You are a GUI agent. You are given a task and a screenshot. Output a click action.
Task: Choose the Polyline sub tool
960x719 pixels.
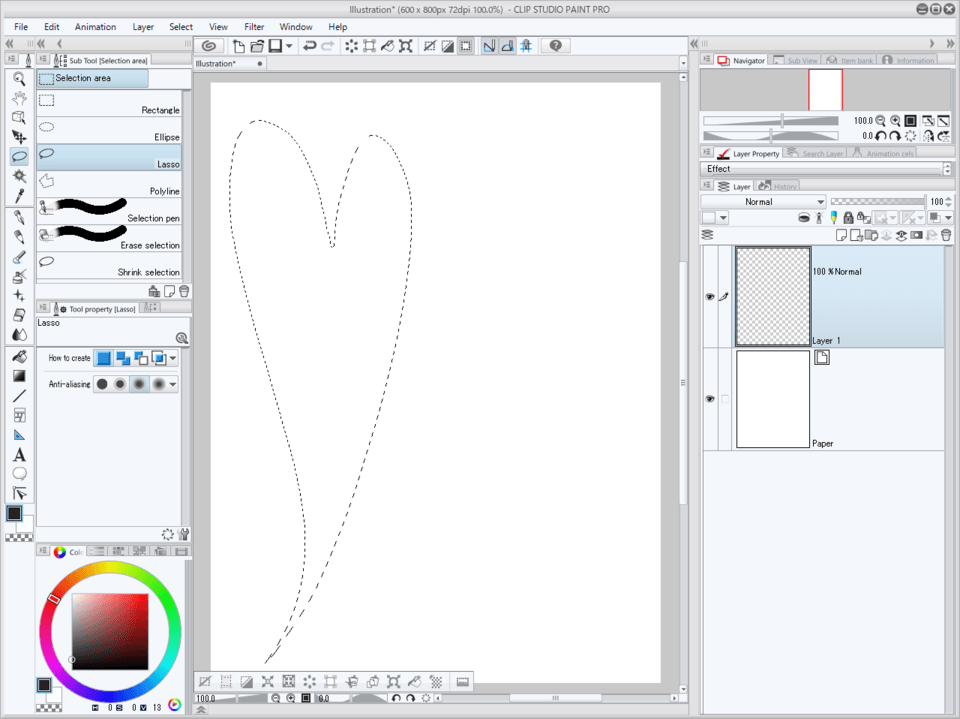coord(109,183)
